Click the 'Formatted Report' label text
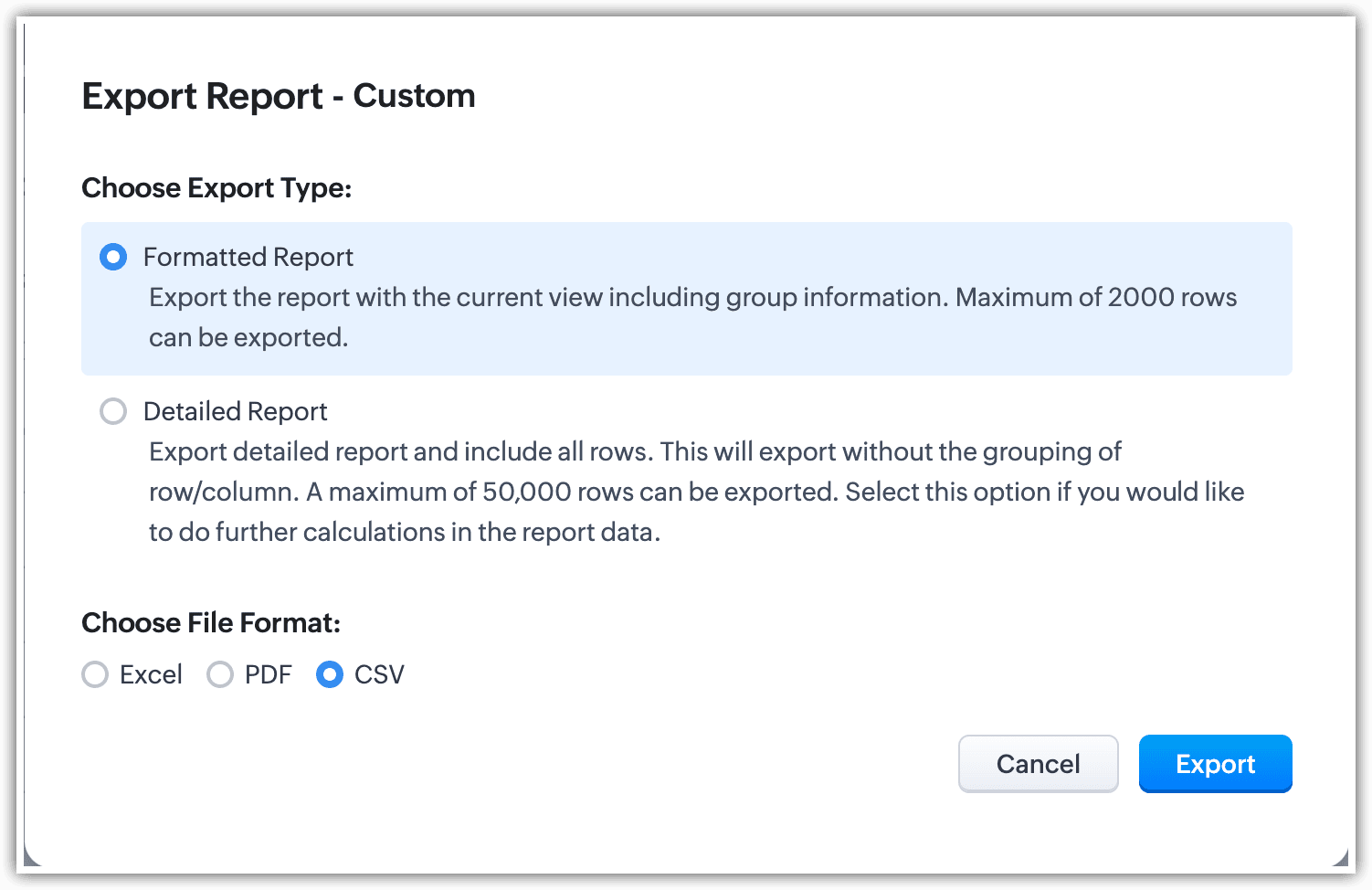Viewport: 1372px width, 890px height. [248, 258]
